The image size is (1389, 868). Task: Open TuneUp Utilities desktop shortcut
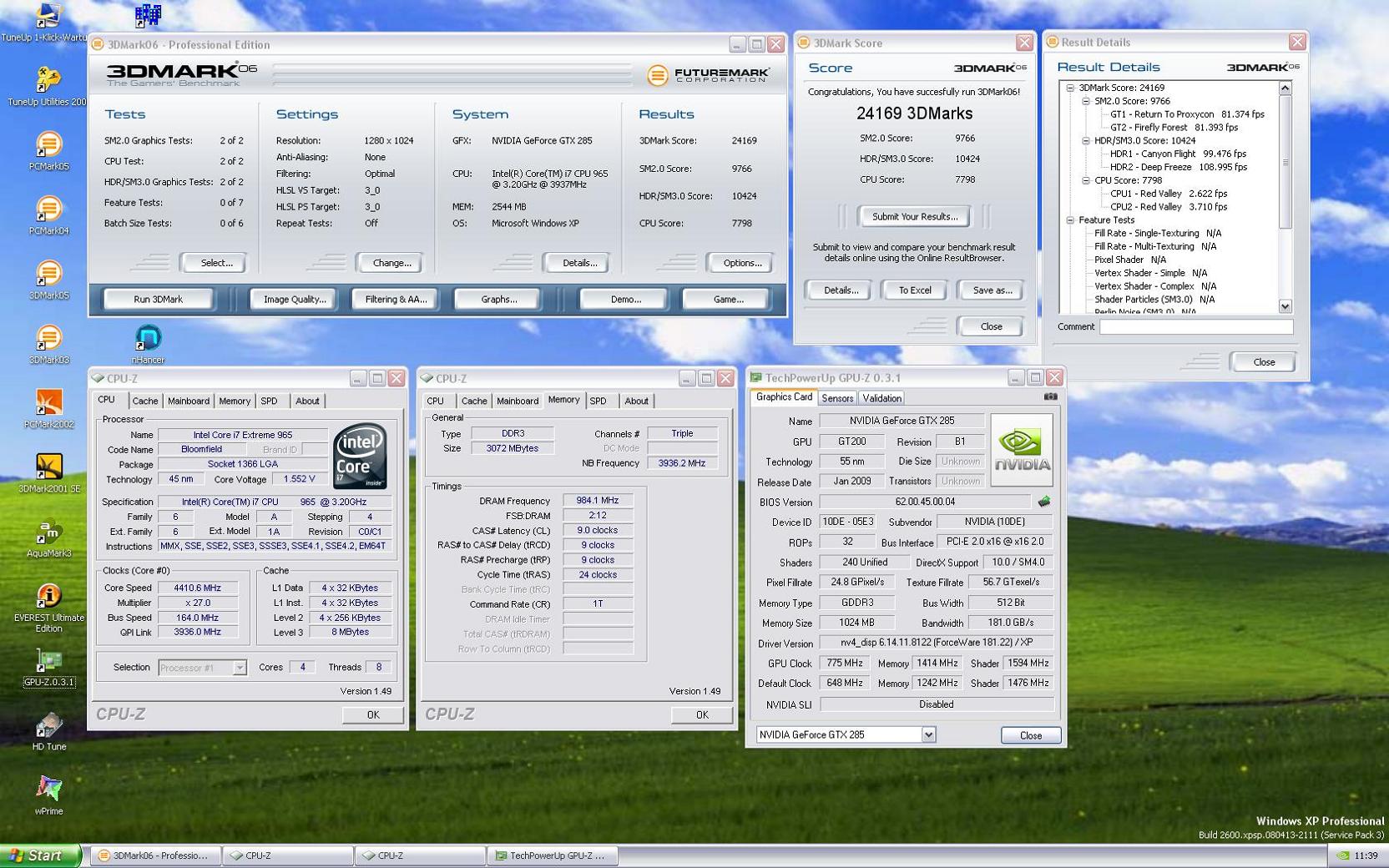pos(48,85)
